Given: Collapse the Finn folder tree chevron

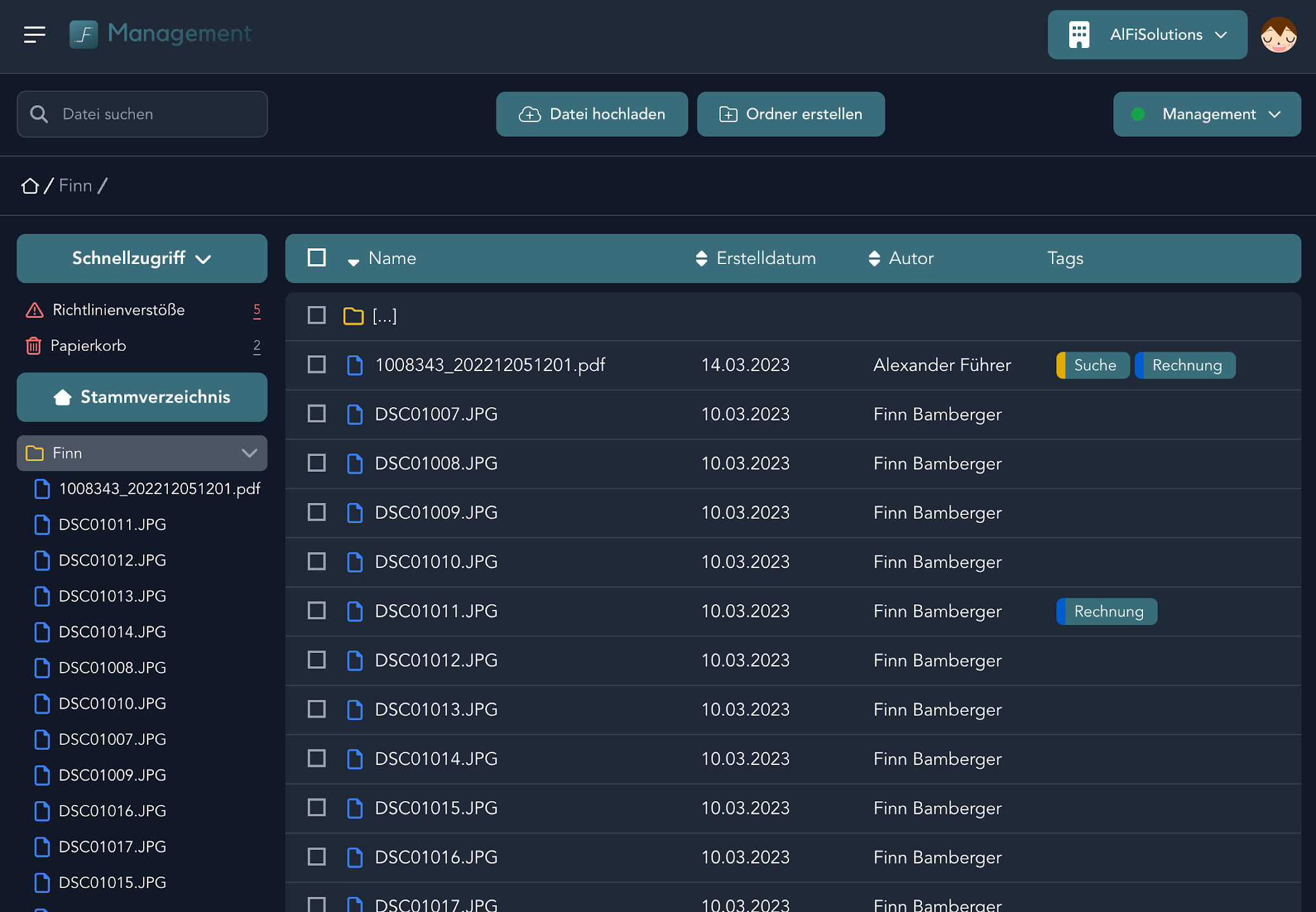Looking at the screenshot, I should (250, 453).
